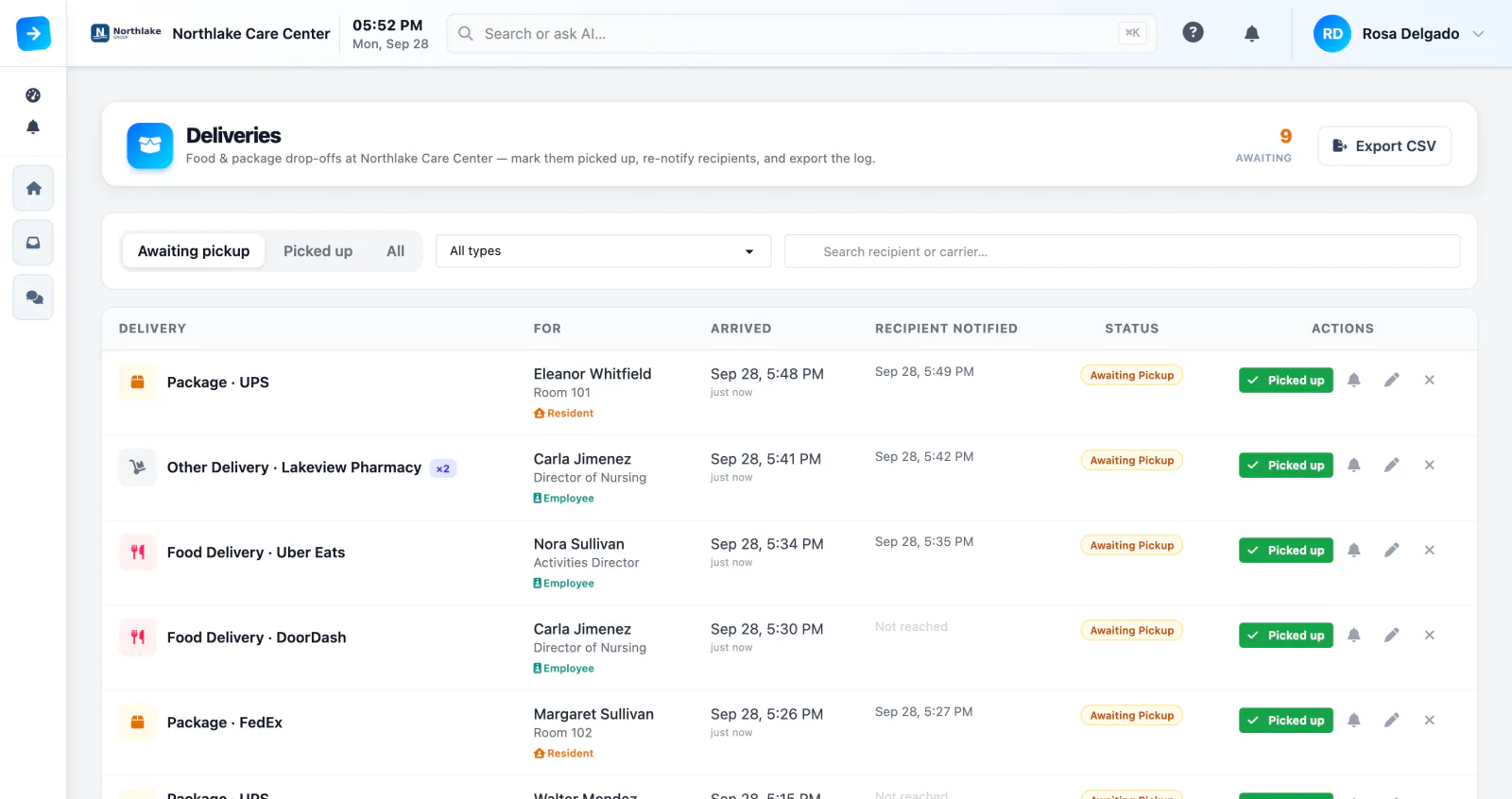Edit the Lakeview Pharmacy delivery
This screenshot has width=1512, height=799.
pyautogui.click(x=1392, y=465)
